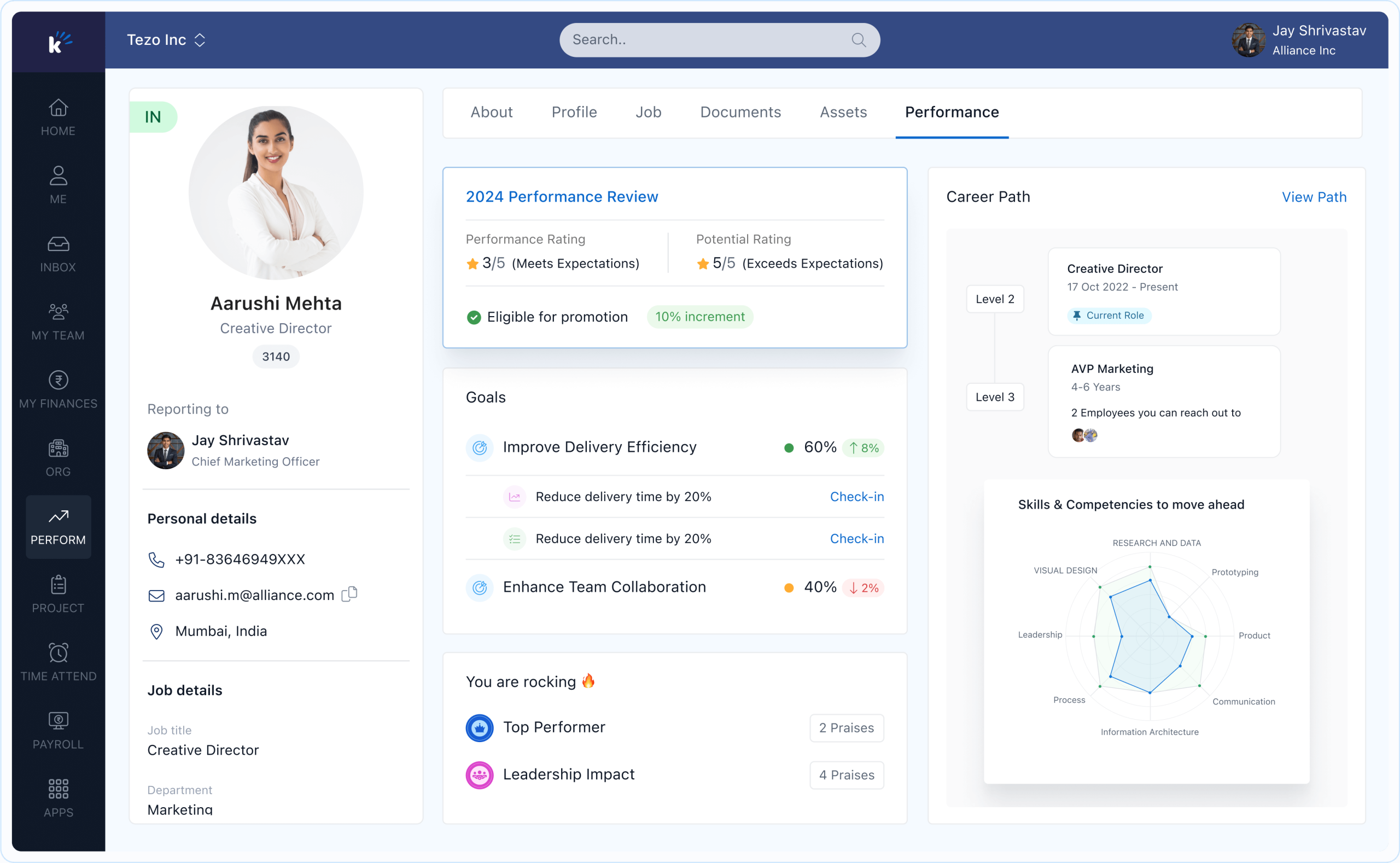Open the Apps section in the sidebar
Viewport: 1400px width, 863px height.
click(57, 797)
